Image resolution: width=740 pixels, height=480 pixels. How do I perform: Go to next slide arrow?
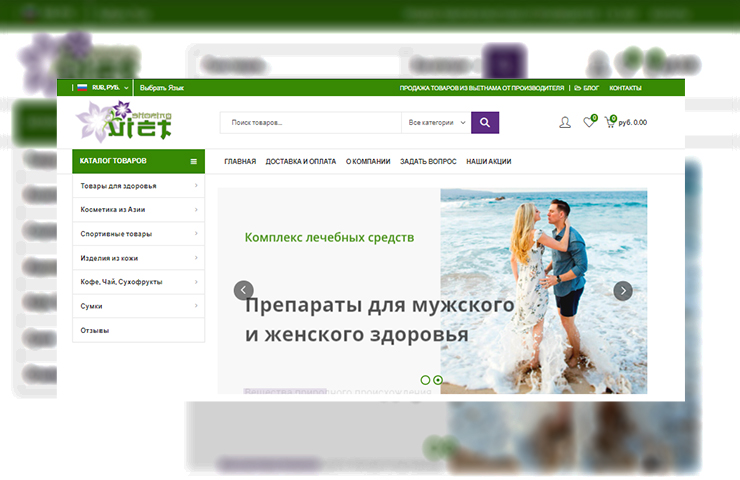pos(623,291)
